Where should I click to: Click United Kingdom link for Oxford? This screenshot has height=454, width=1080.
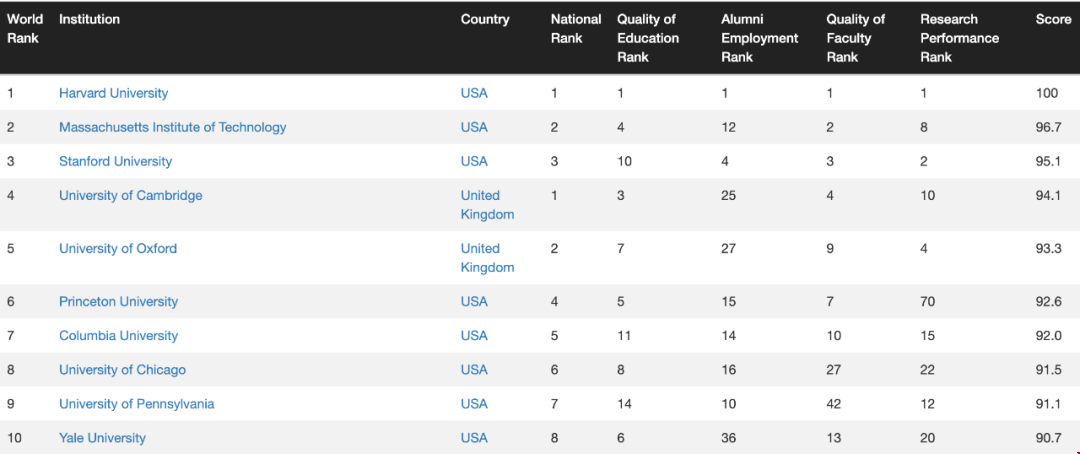[x=487, y=258]
